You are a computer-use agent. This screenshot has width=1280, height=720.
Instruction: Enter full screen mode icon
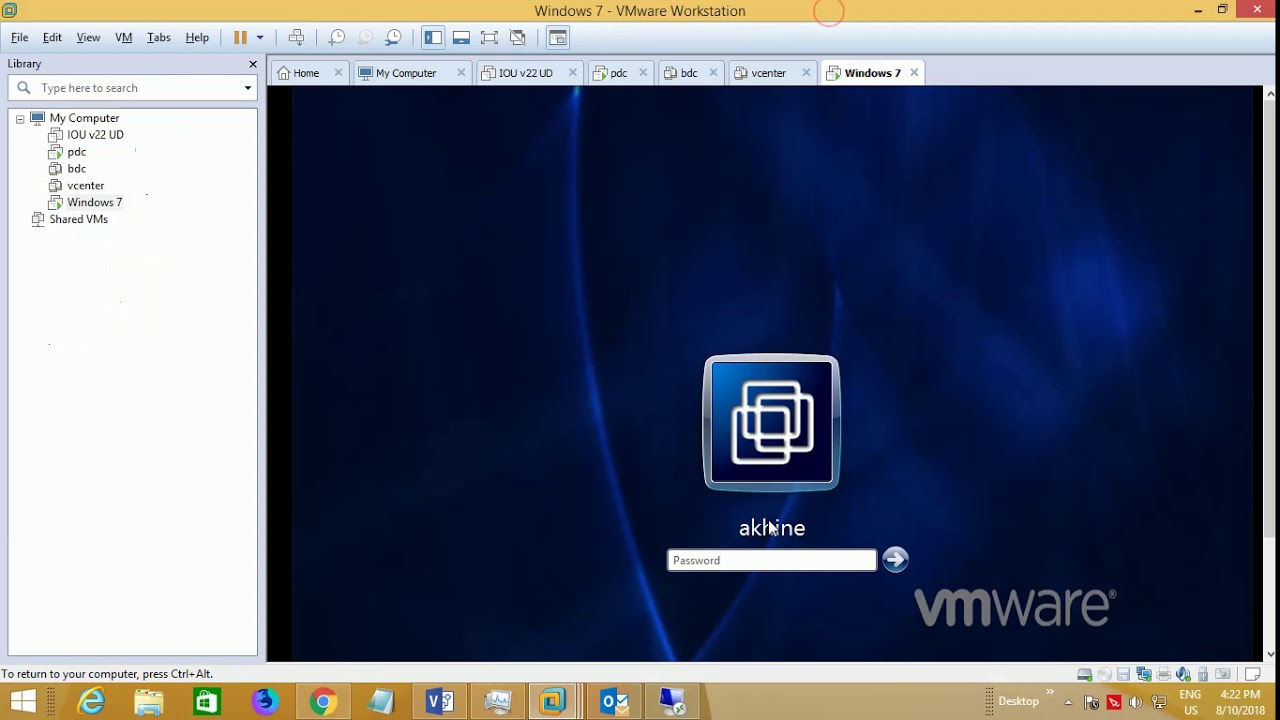click(x=489, y=37)
